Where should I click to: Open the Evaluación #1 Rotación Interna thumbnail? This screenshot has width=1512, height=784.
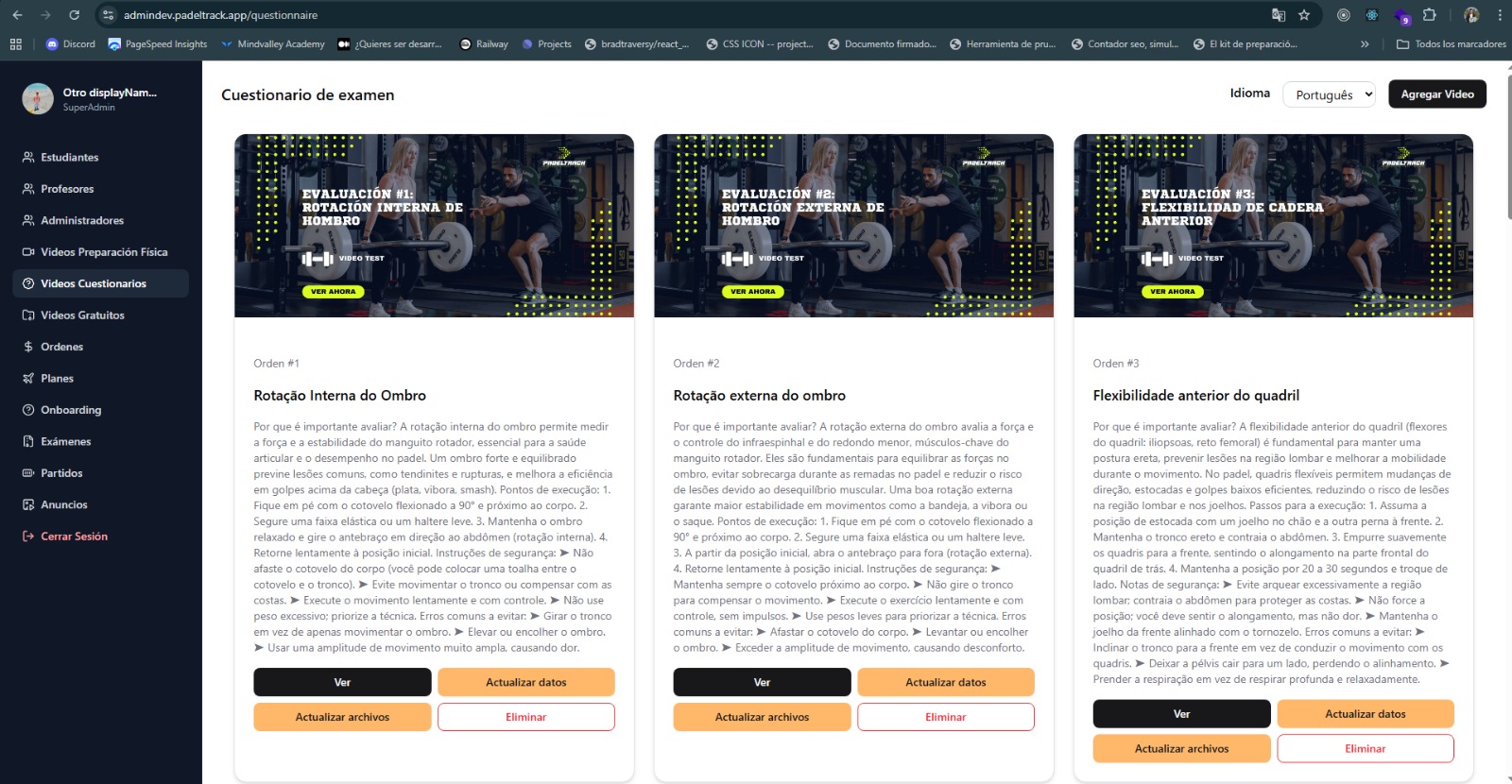click(434, 226)
